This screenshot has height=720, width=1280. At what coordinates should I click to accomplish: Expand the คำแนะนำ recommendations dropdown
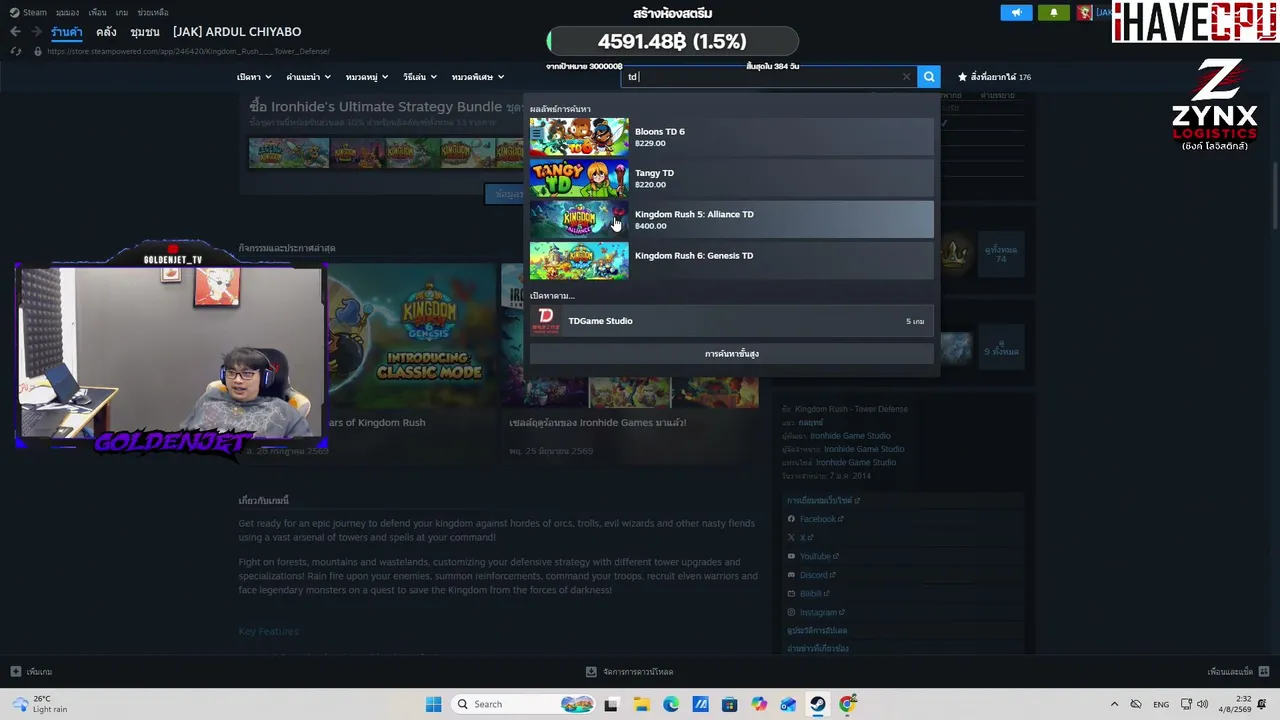[x=308, y=77]
